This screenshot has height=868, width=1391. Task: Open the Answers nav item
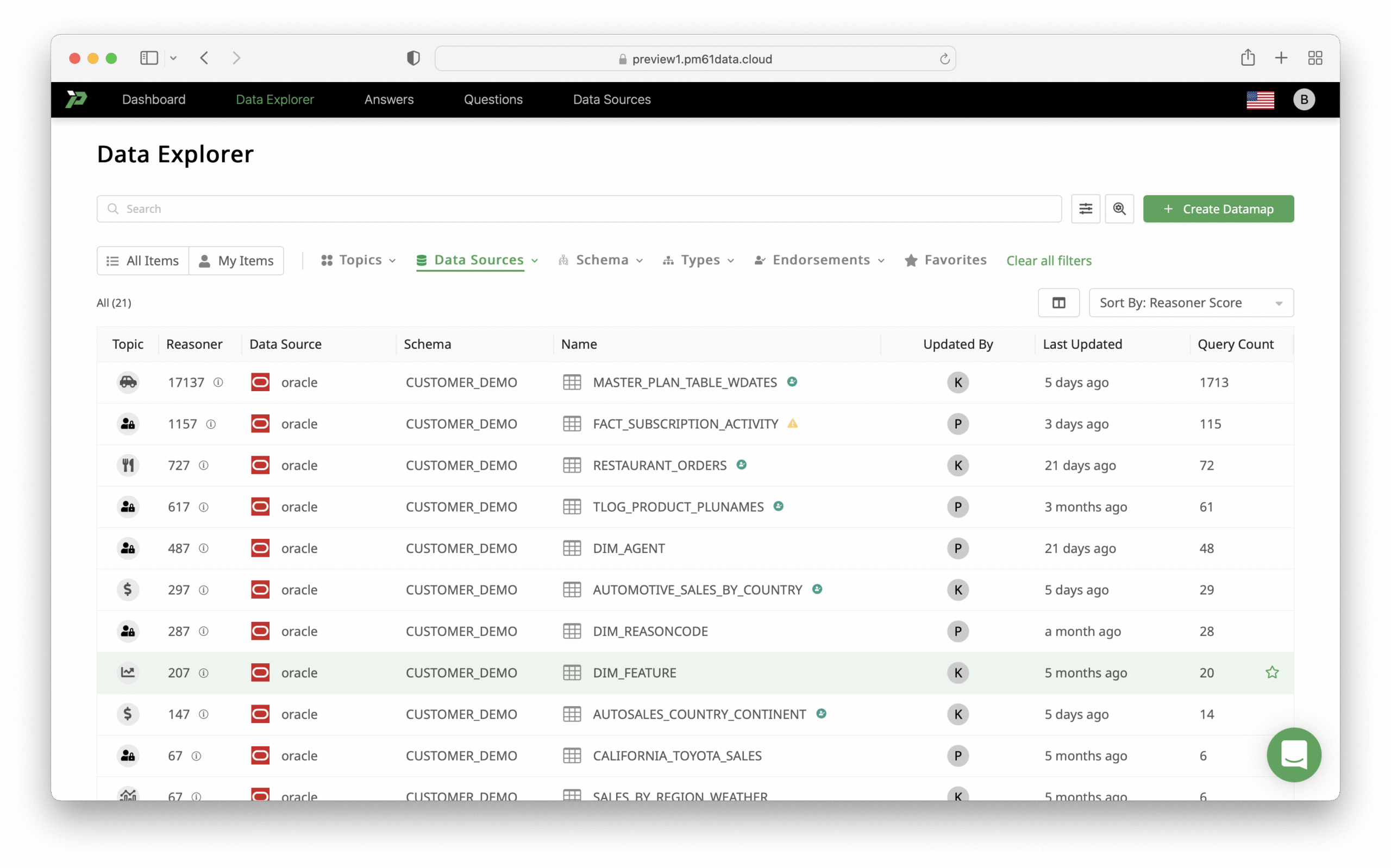pyautogui.click(x=389, y=100)
